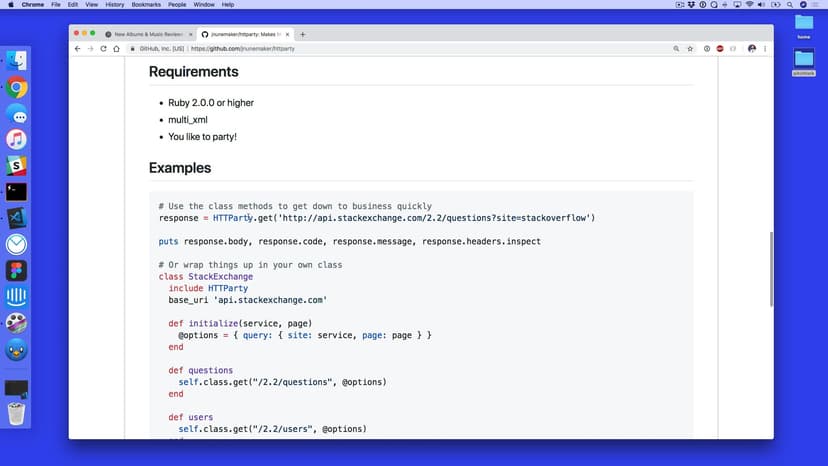Open the home folder on desktop
The image size is (828, 466).
804,26
